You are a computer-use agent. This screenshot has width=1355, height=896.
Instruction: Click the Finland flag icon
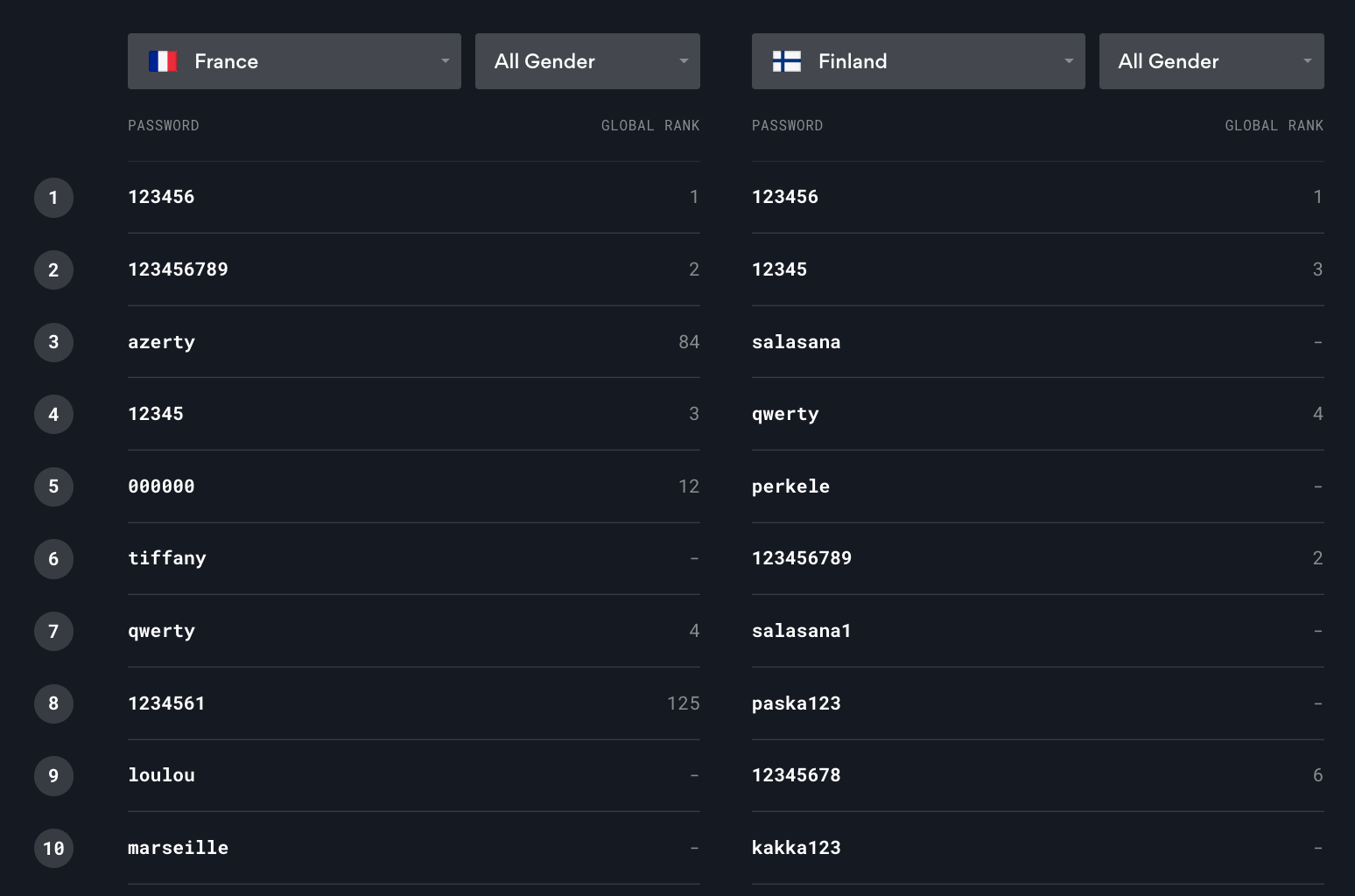(x=787, y=61)
